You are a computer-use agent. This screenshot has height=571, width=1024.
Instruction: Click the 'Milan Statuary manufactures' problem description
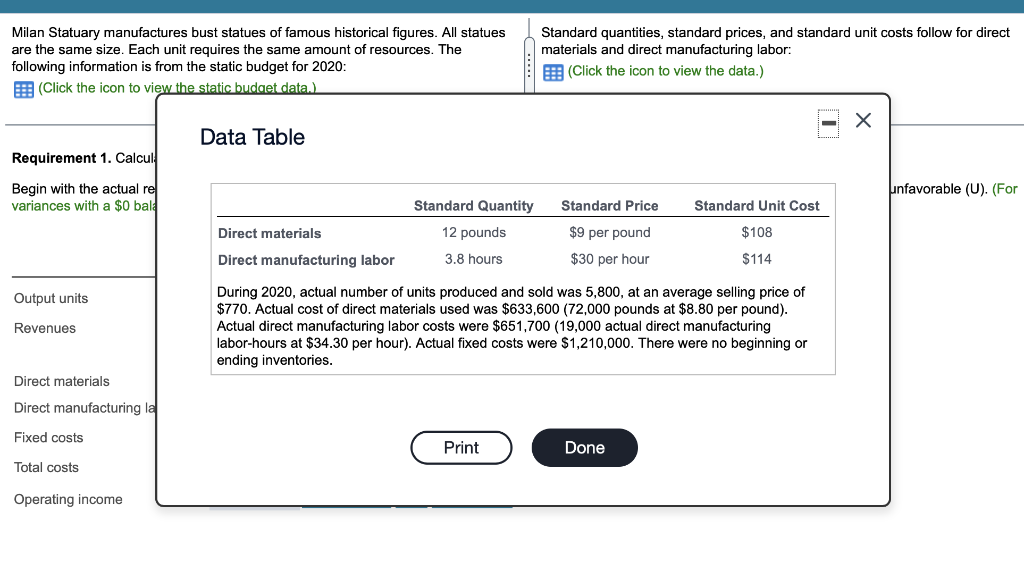click(x=259, y=50)
